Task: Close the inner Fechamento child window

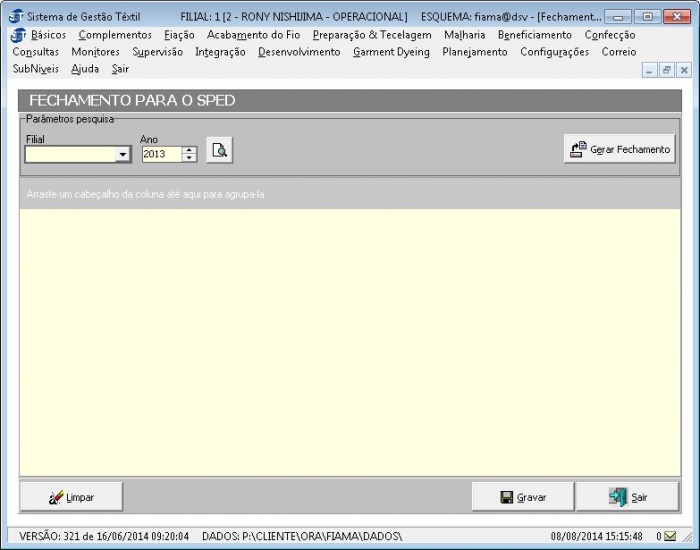Action: tap(684, 70)
